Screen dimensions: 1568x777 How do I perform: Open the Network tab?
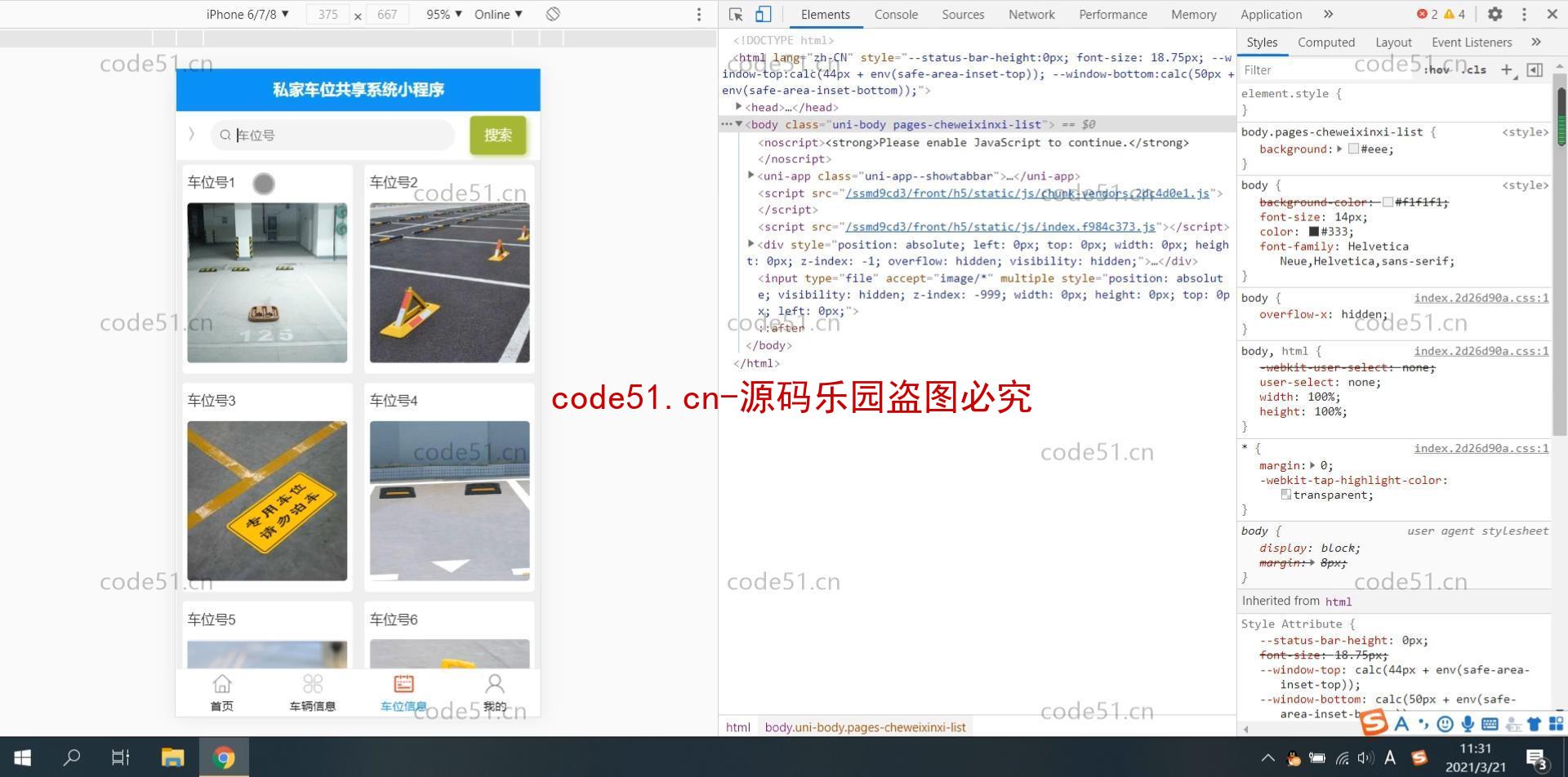pos(1031,14)
